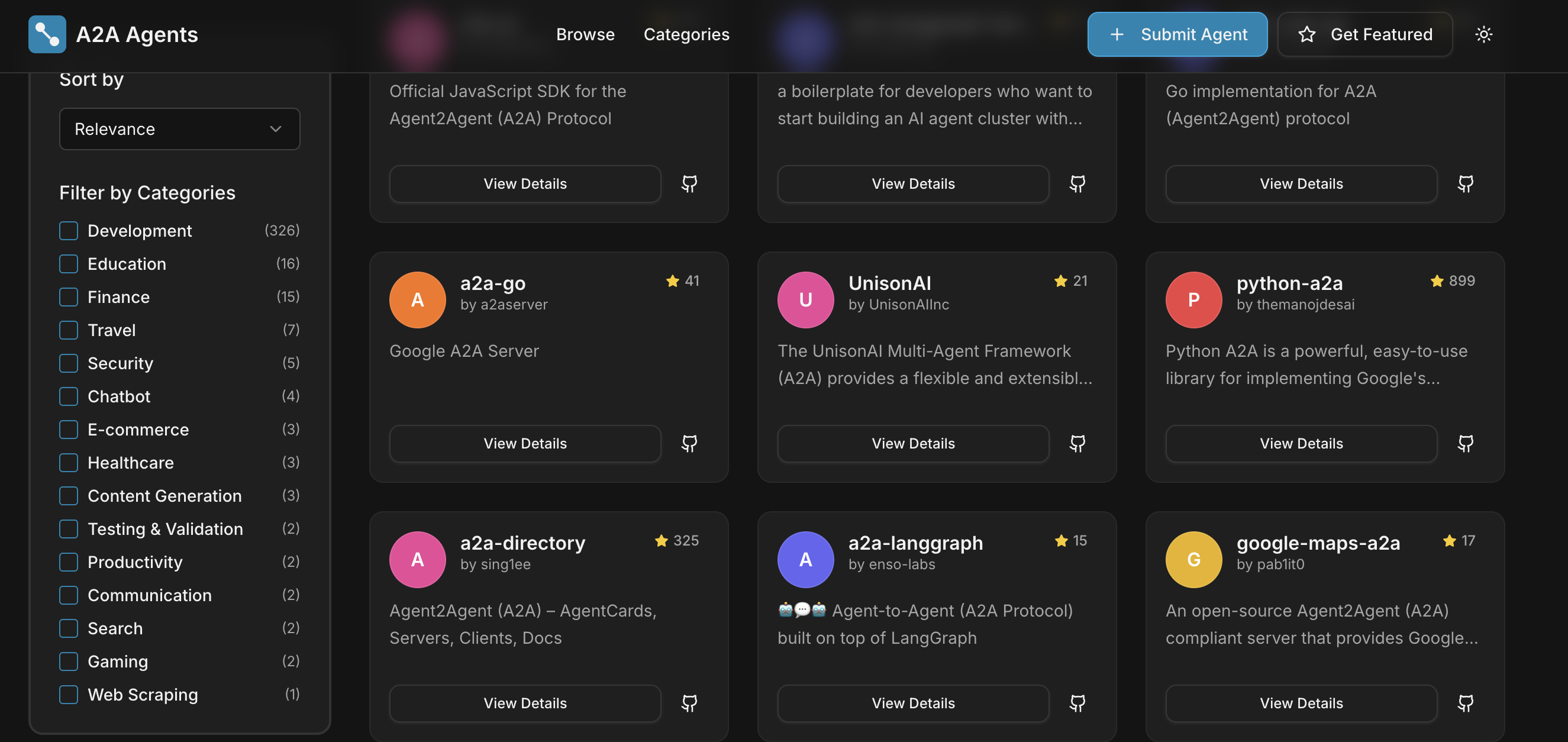Click GitHub icon on python-a2a card

pos(1465,444)
